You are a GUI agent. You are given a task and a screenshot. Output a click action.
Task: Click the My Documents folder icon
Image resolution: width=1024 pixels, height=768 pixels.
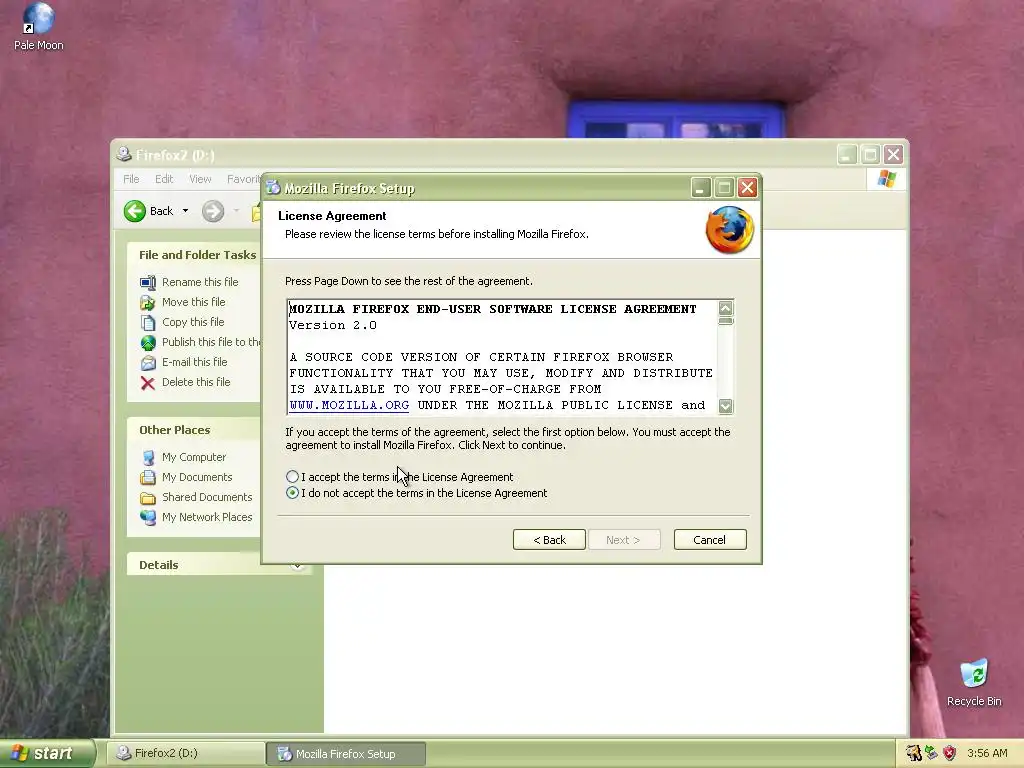148,477
